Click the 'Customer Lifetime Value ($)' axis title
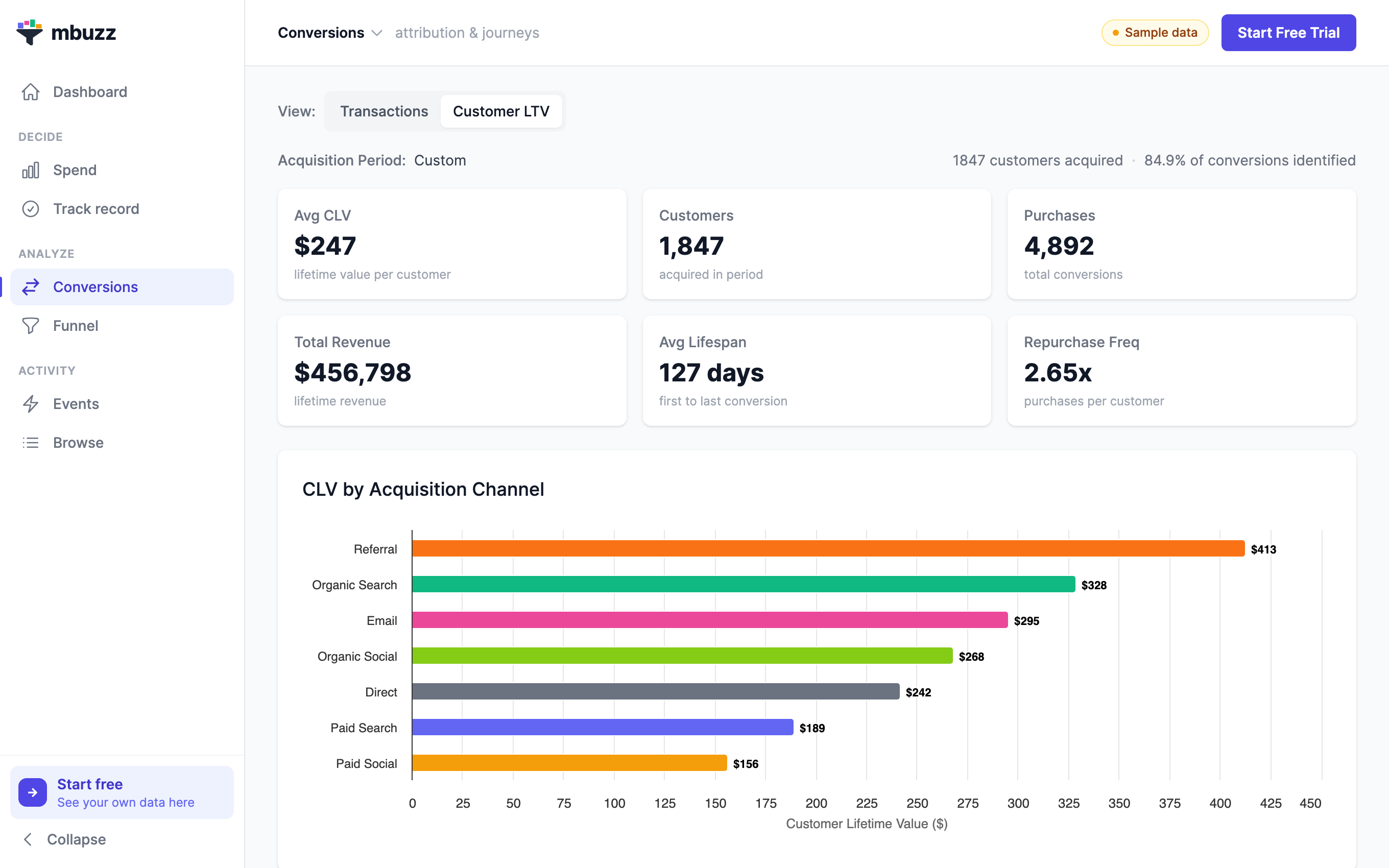 click(x=867, y=824)
